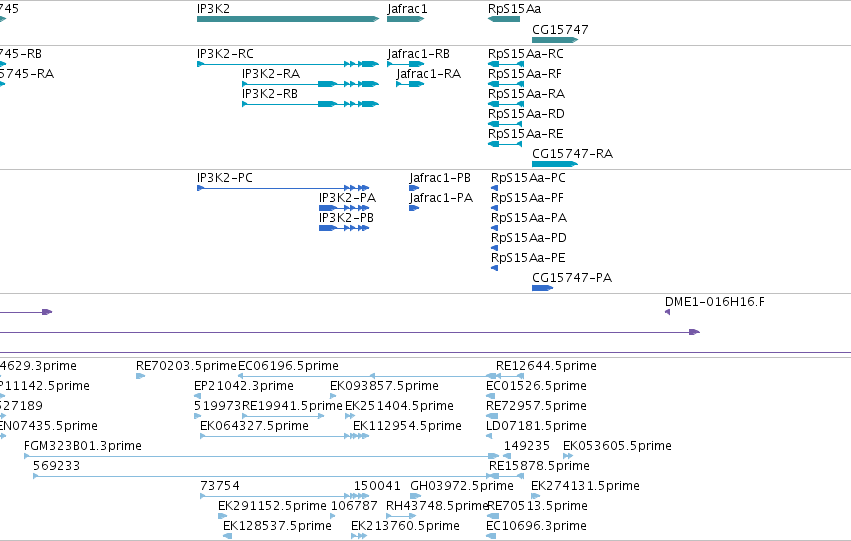Select transcript RpS15Aa-RE
This screenshot has width=851, height=541.
(505, 144)
